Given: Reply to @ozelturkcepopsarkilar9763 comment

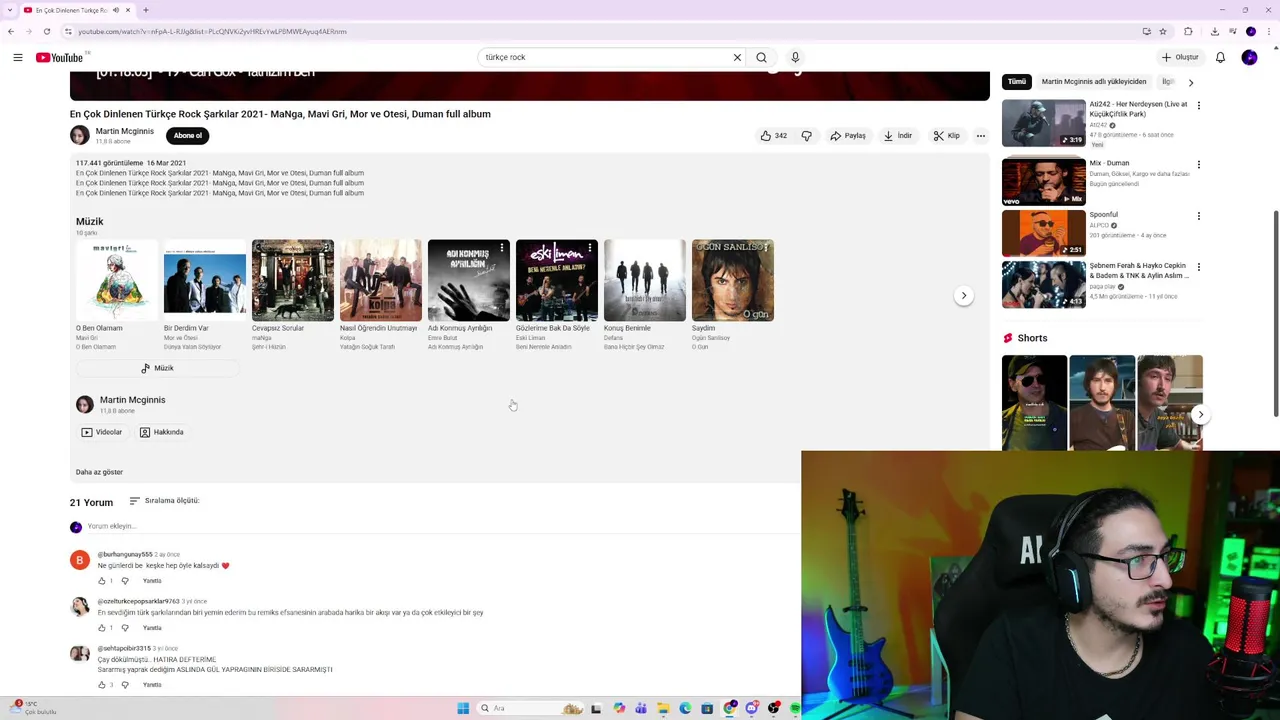Looking at the screenshot, I should (152, 628).
